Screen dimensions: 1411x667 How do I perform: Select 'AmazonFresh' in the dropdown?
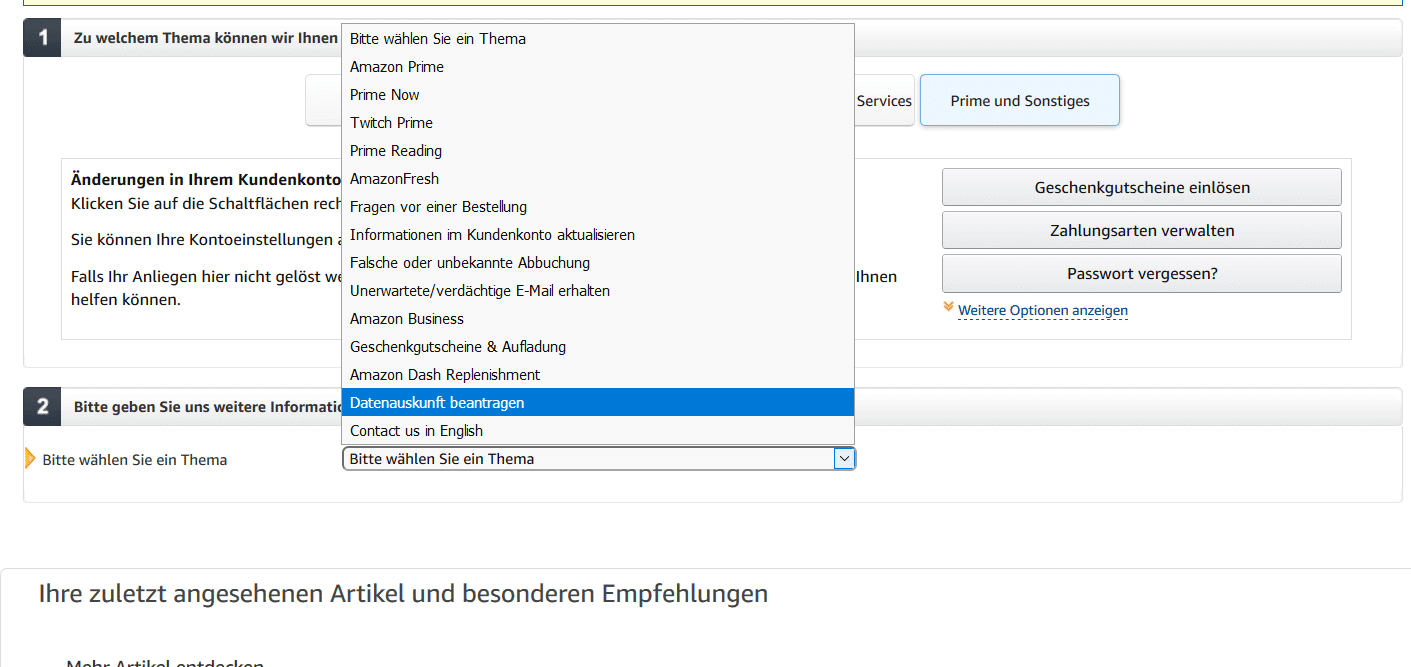coord(394,179)
